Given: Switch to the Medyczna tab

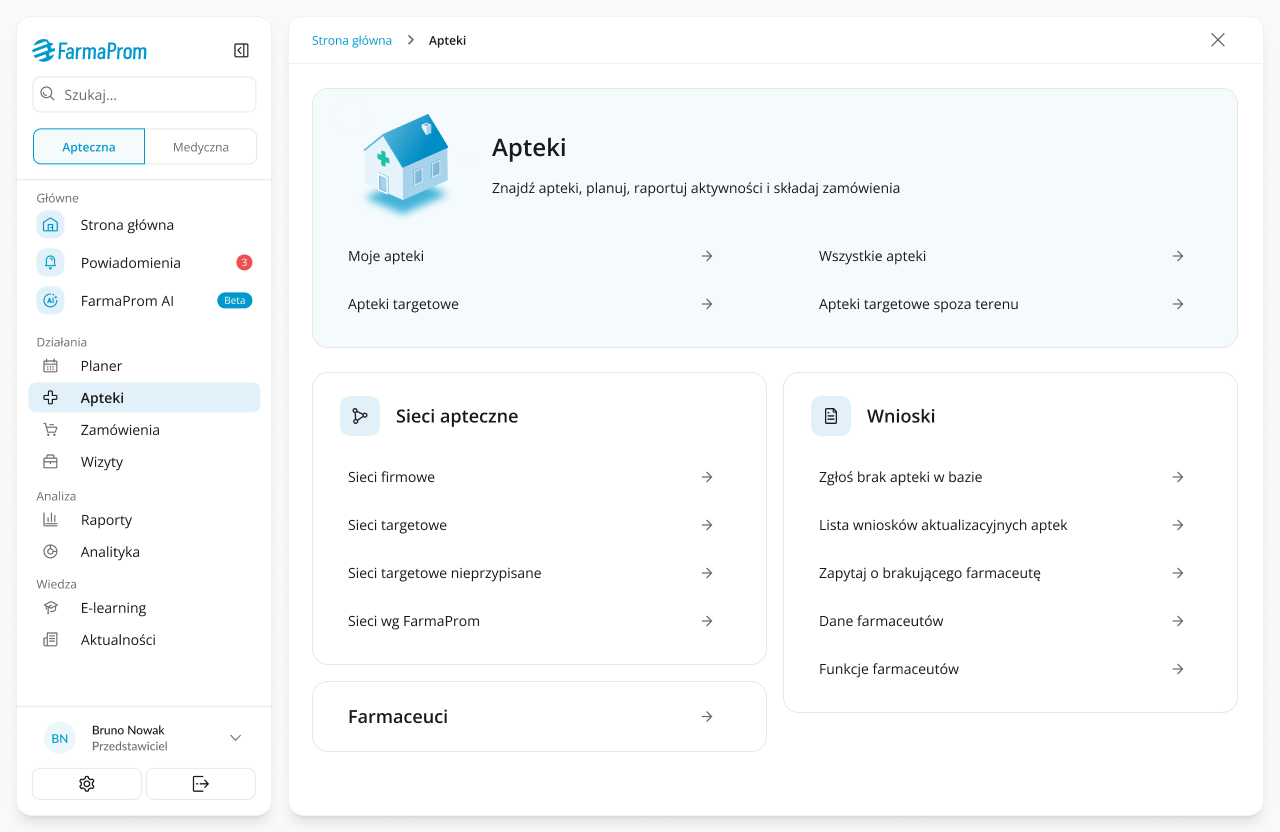Looking at the screenshot, I should (201, 146).
